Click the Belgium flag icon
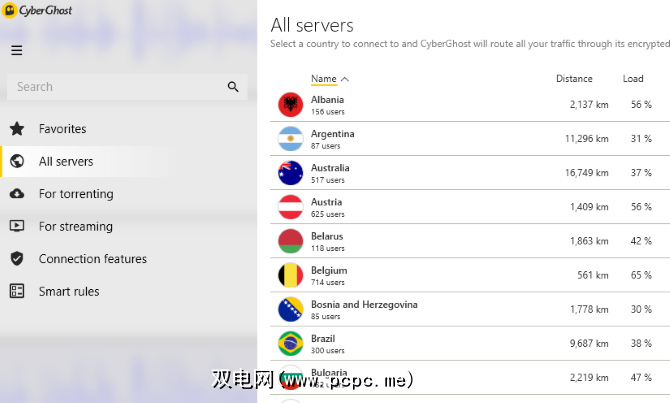670x403 pixels. (291, 276)
